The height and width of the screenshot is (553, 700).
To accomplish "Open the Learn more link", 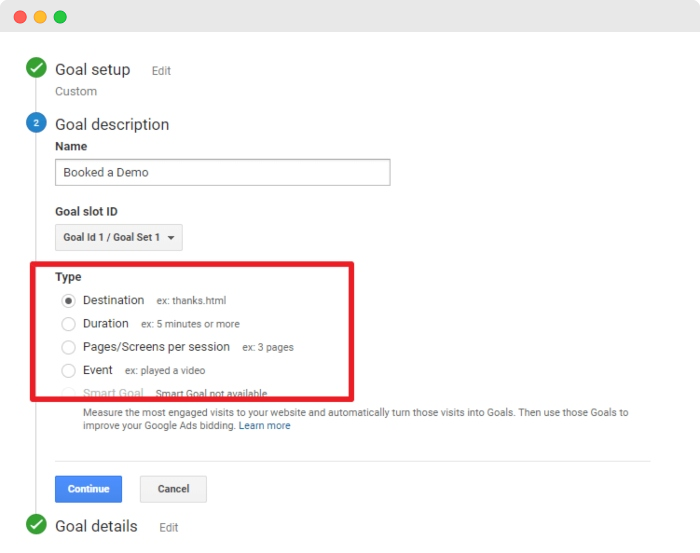I will [x=264, y=425].
